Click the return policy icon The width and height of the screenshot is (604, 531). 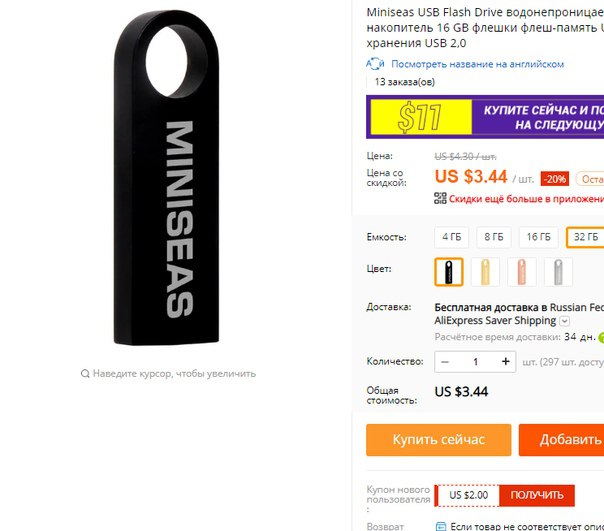coord(441,526)
